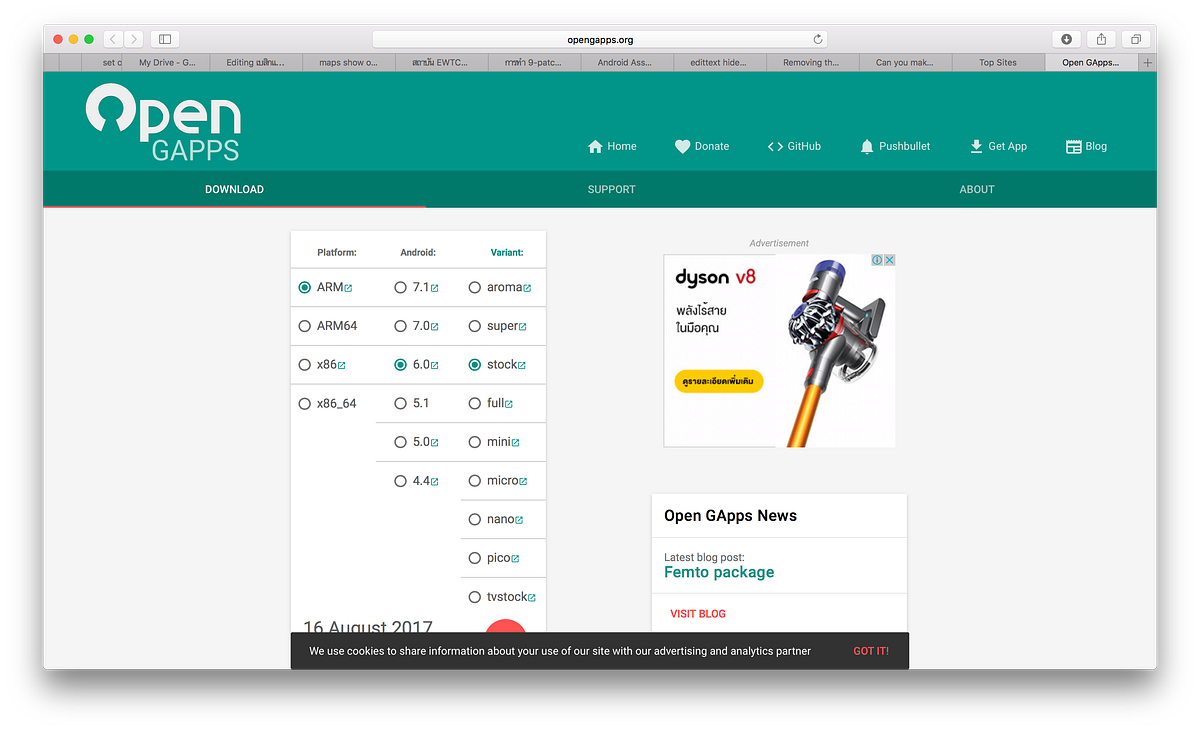
Task: Pick the pico variant
Action: pos(475,557)
